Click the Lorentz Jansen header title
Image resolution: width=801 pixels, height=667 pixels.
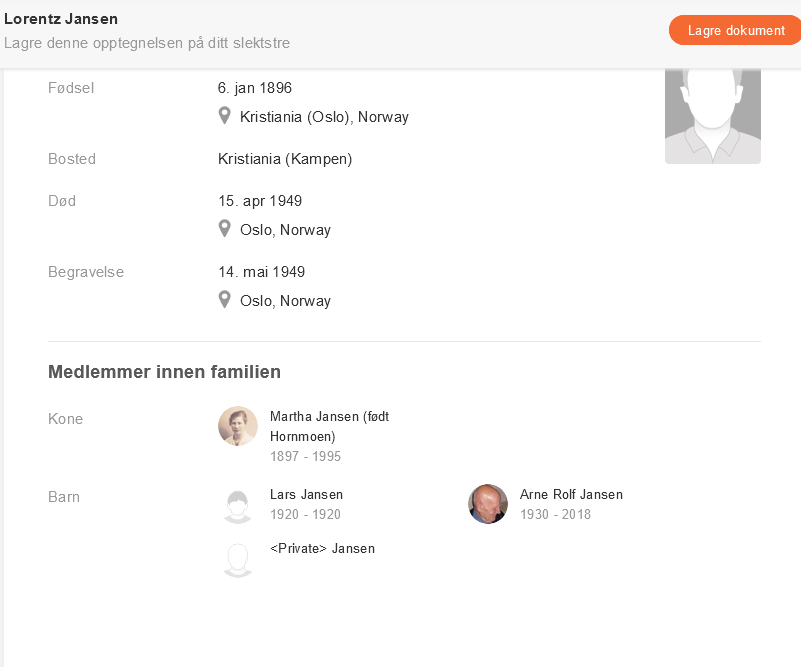click(61, 18)
